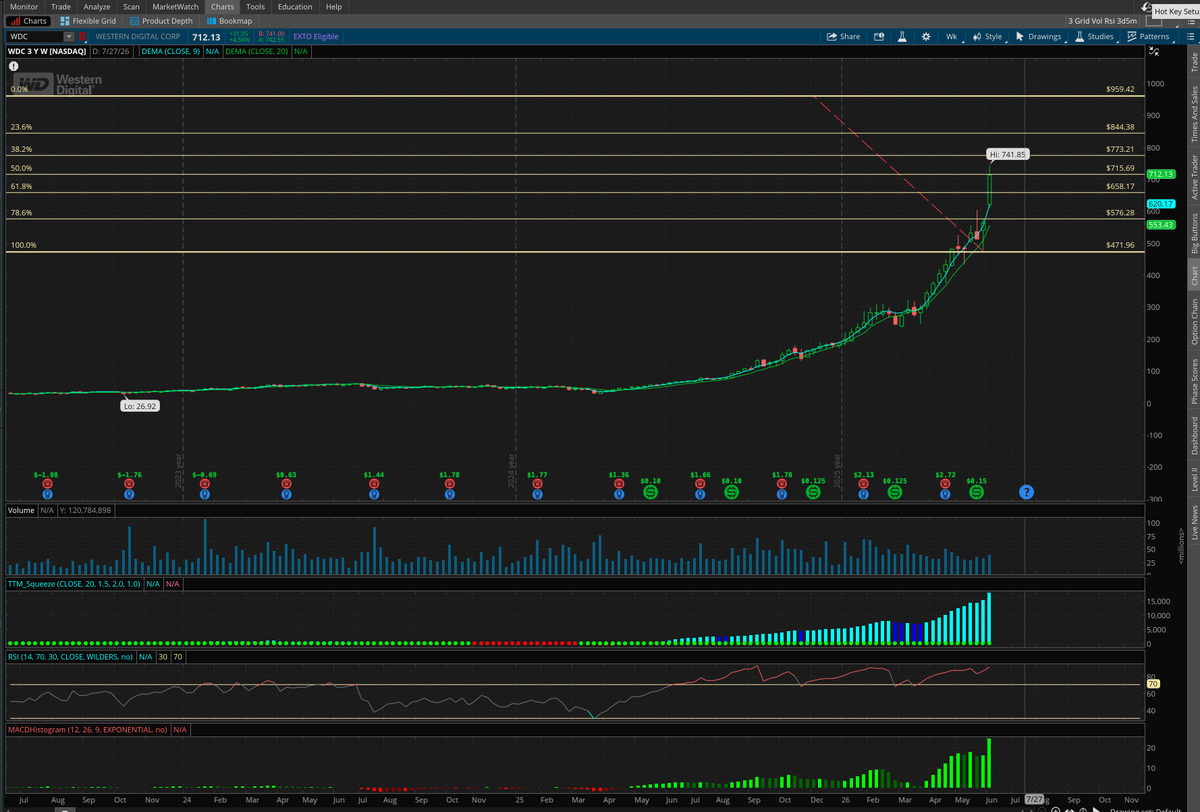Toggle the Big Buttons side panel

[x=1193, y=234]
